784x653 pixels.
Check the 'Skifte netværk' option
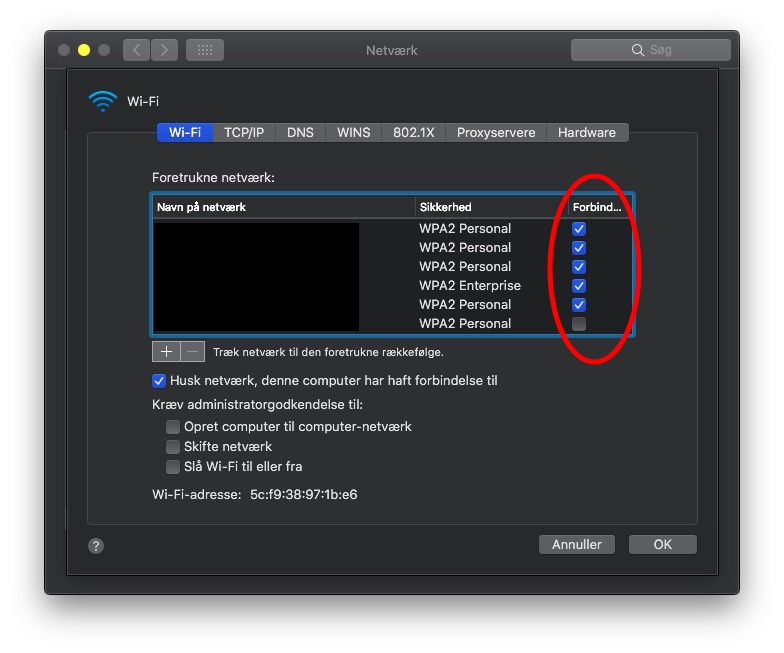(x=173, y=446)
